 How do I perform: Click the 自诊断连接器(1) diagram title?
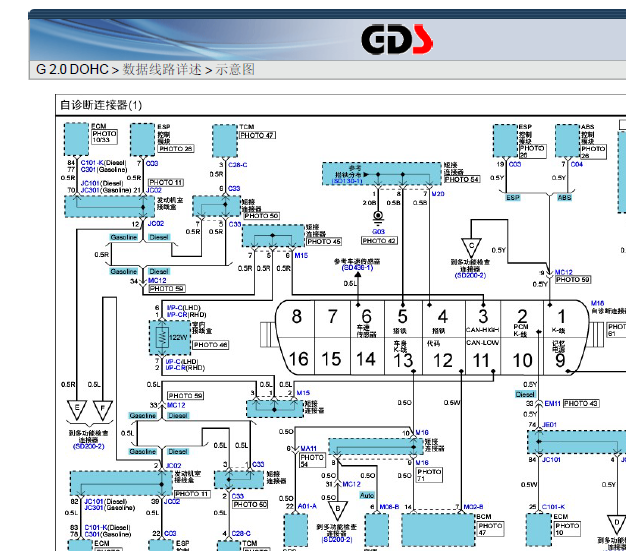pos(101,105)
